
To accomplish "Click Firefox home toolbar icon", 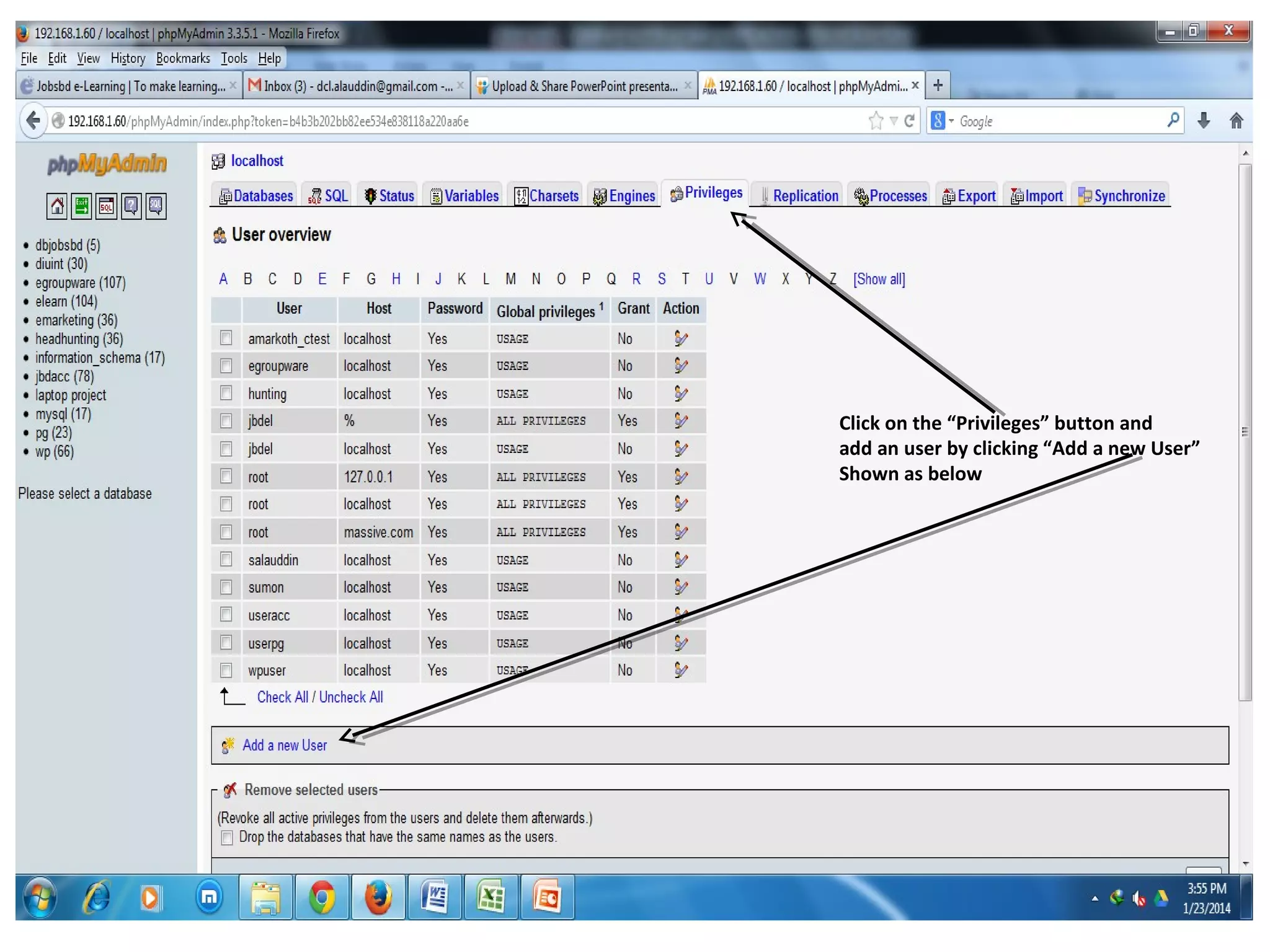I will point(1236,121).
